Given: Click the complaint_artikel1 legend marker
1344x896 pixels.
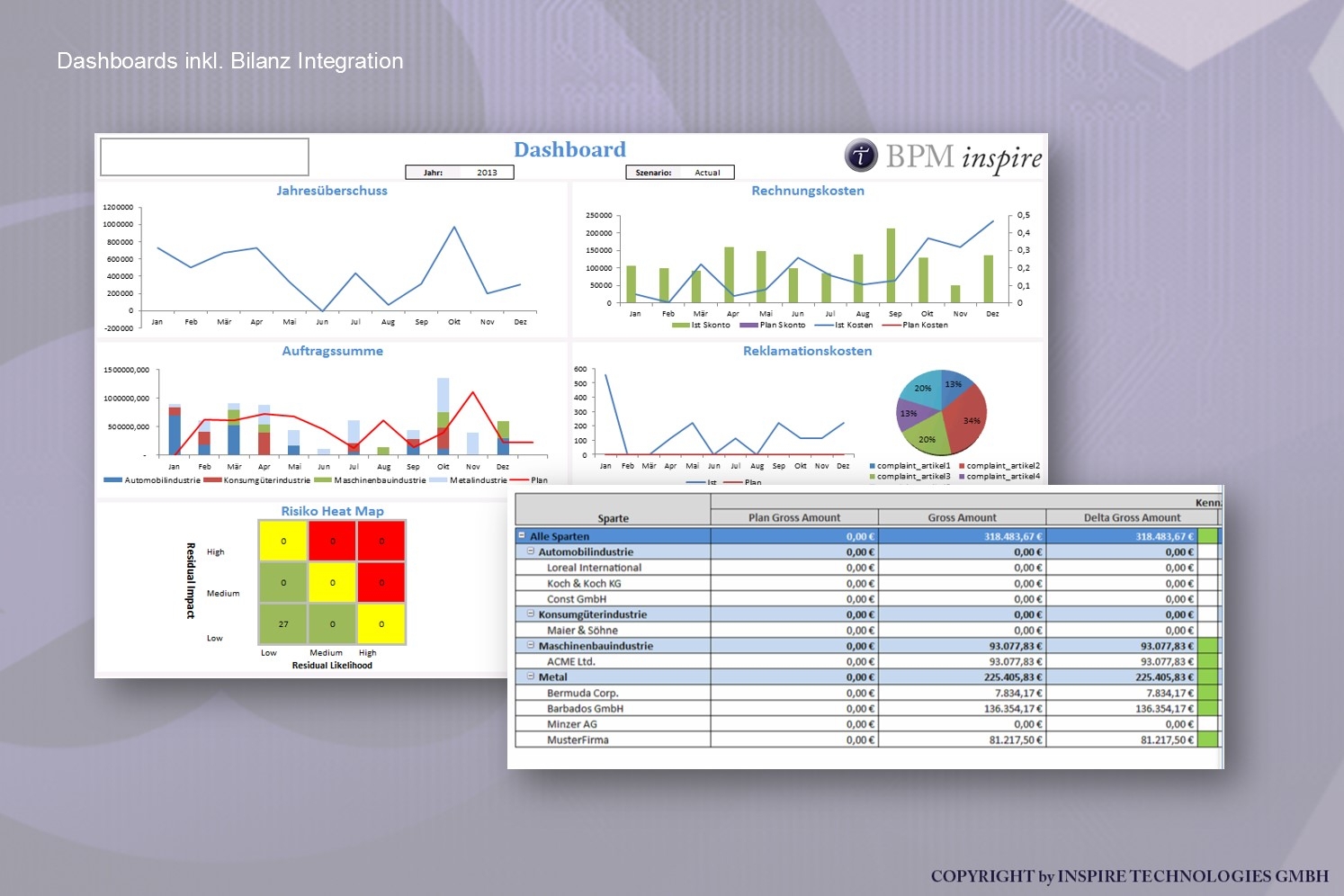Looking at the screenshot, I should click(x=873, y=466).
